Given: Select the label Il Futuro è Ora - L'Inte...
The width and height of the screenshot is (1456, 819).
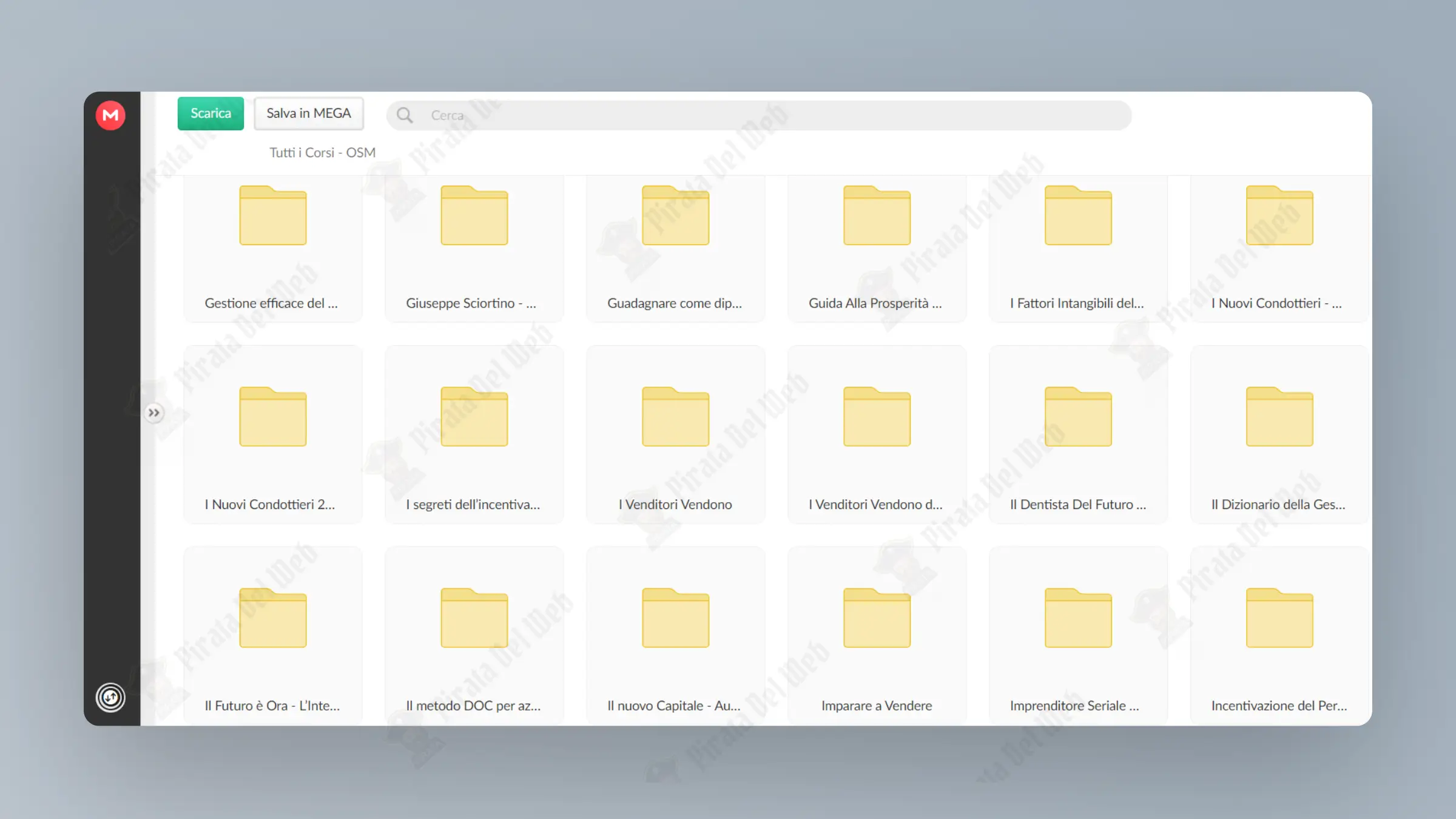Looking at the screenshot, I should tap(272, 706).
